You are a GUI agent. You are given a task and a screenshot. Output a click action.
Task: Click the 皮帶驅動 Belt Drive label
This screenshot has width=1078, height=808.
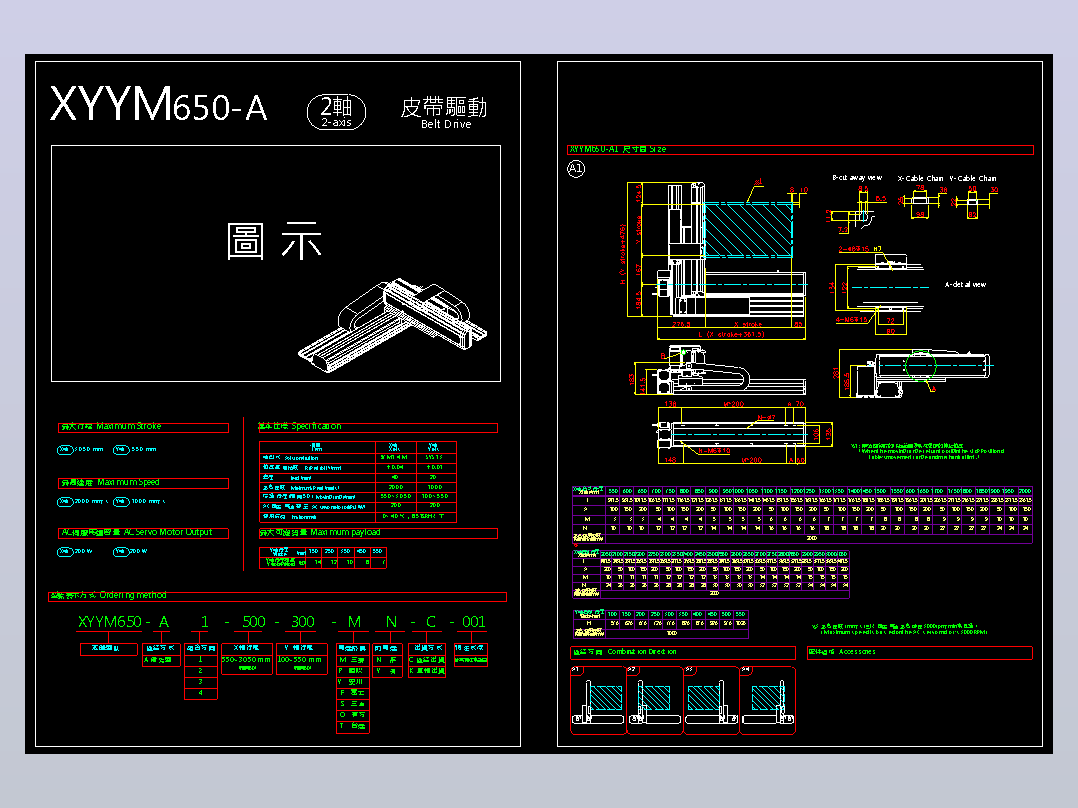pos(444,113)
